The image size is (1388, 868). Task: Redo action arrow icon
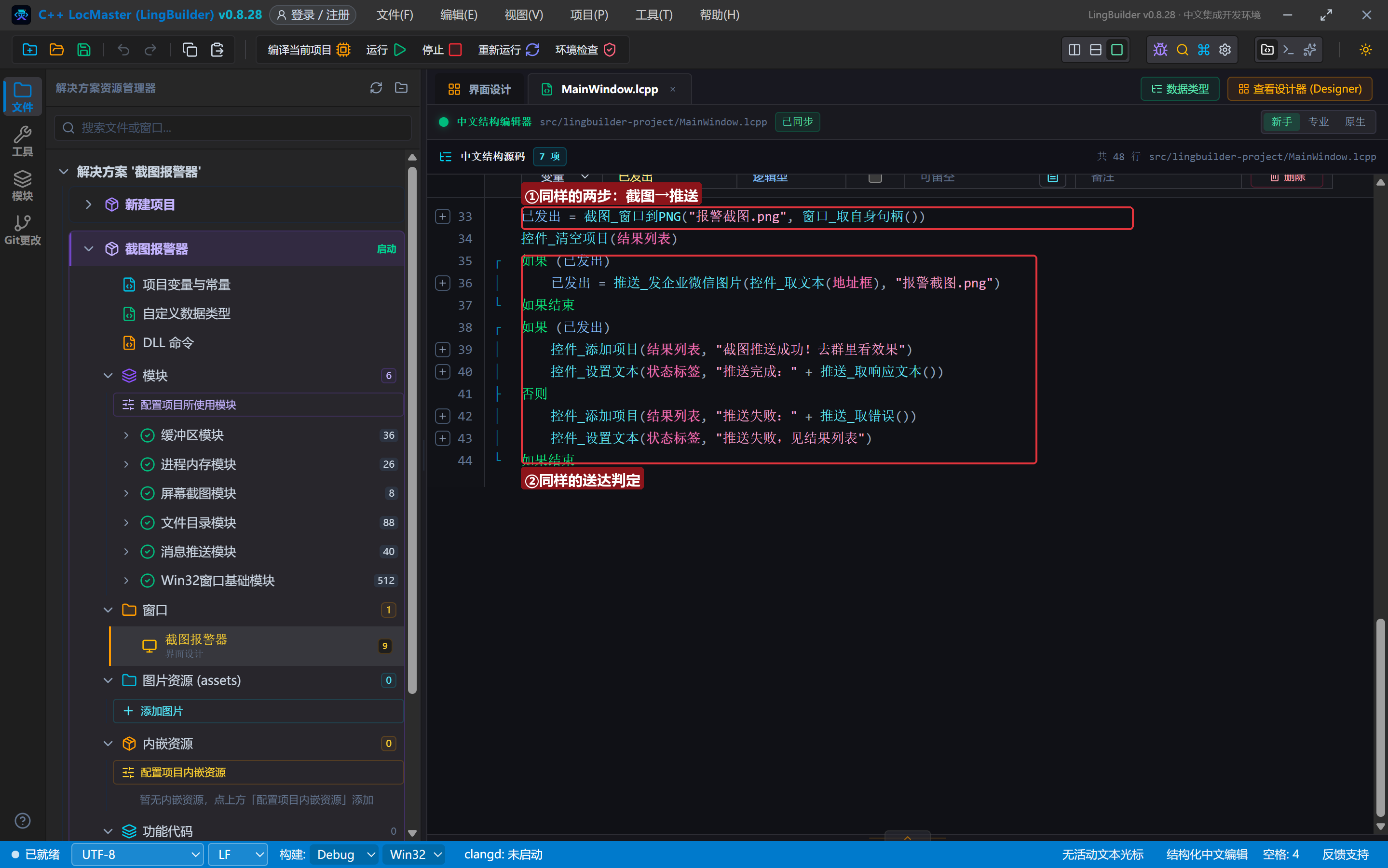click(150, 50)
